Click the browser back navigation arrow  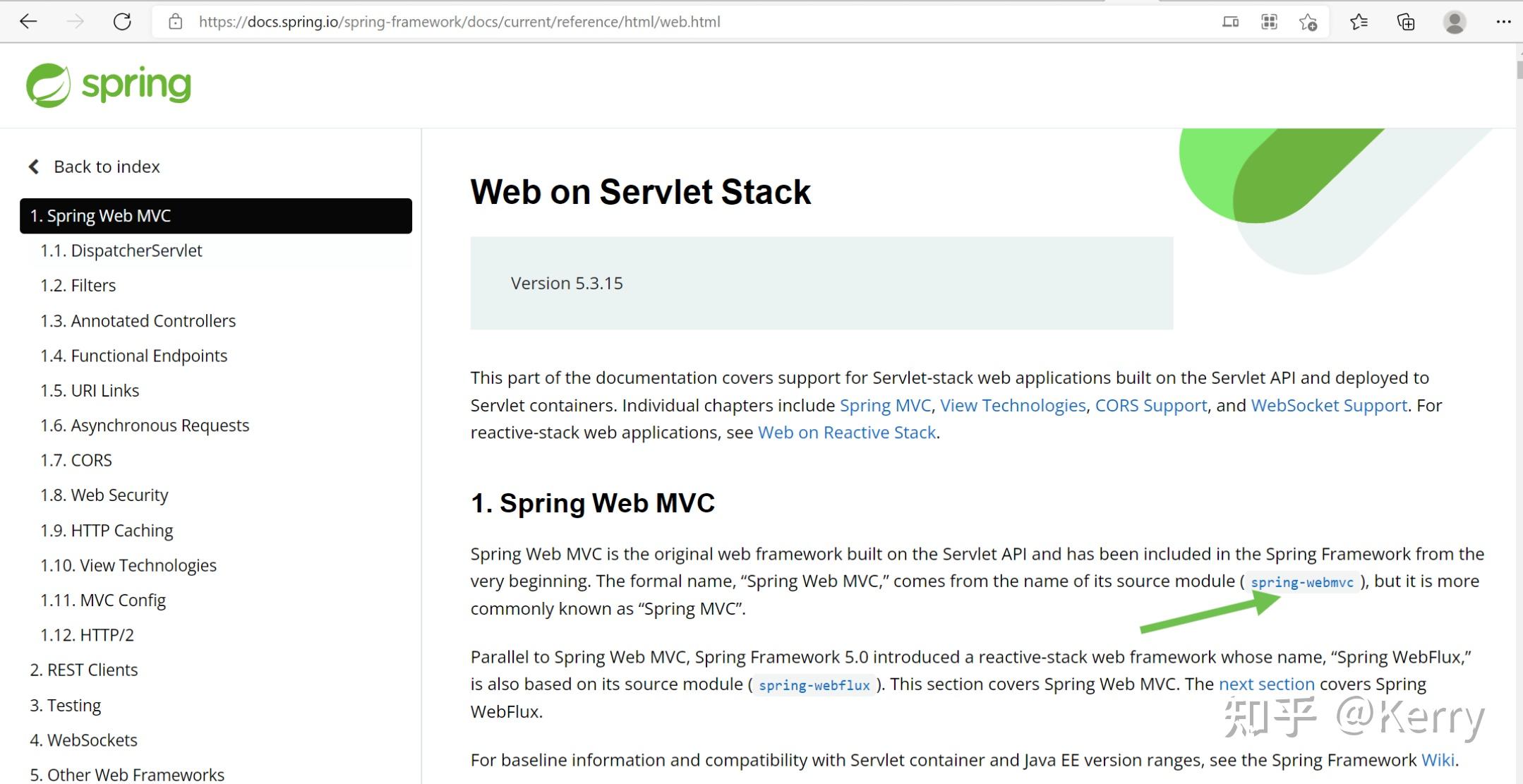coord(28,21)
